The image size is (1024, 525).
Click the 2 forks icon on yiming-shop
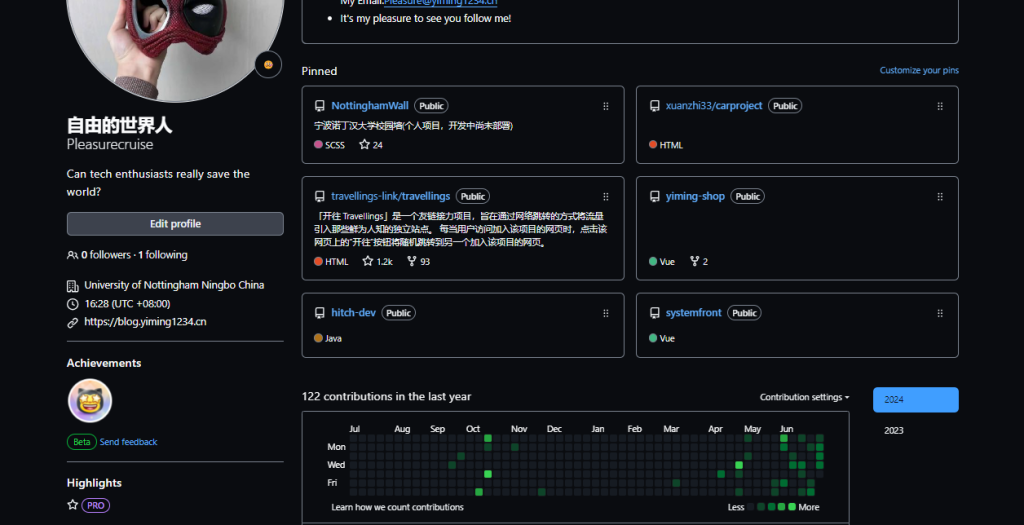pos(694,261)
